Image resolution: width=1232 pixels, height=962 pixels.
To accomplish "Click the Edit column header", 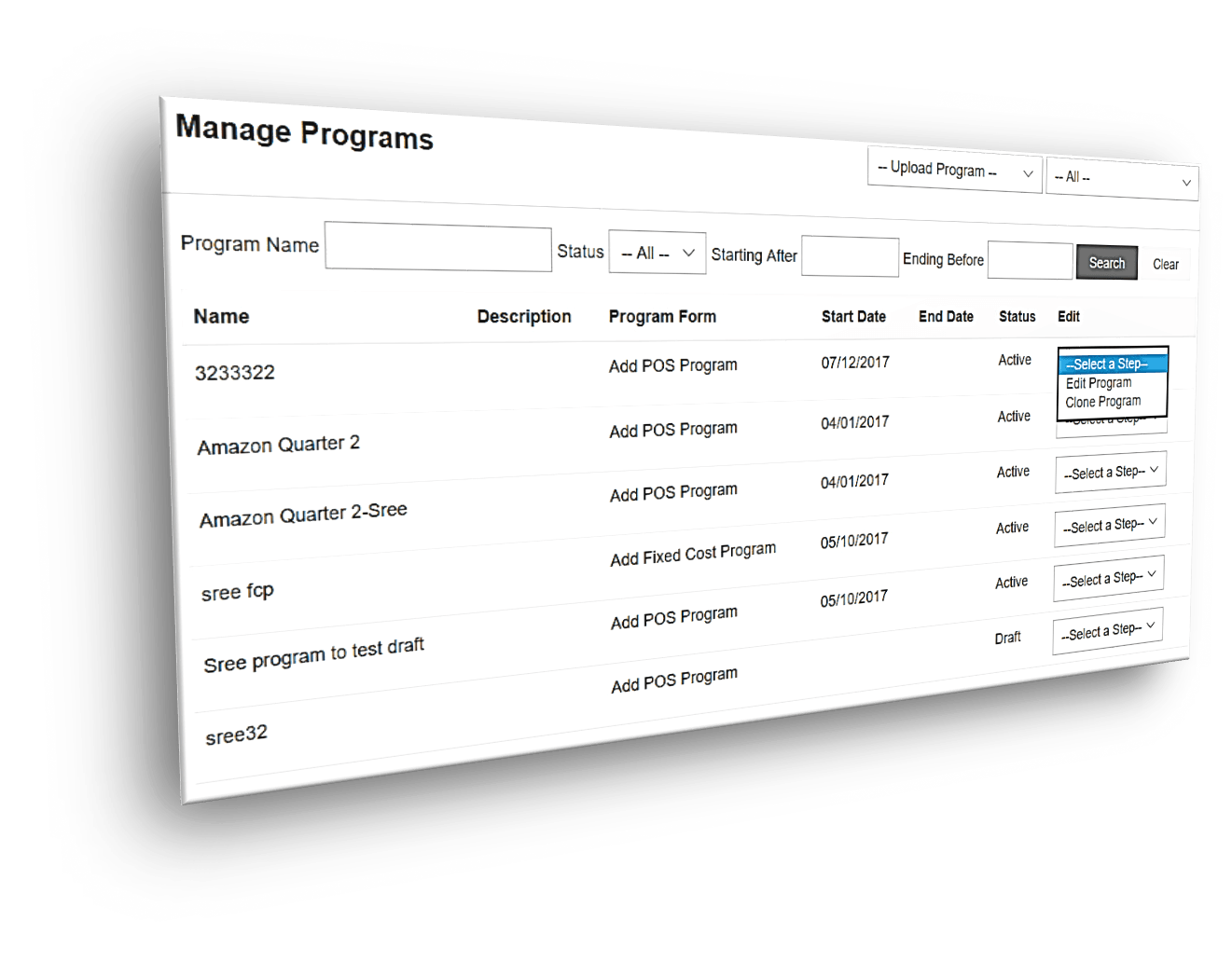I will pyautogui.click(x=1069, y=317).
